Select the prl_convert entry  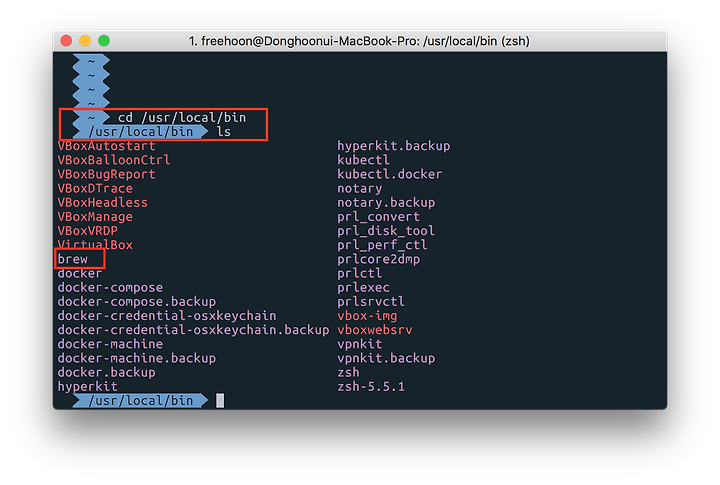[x=378, y=217]
